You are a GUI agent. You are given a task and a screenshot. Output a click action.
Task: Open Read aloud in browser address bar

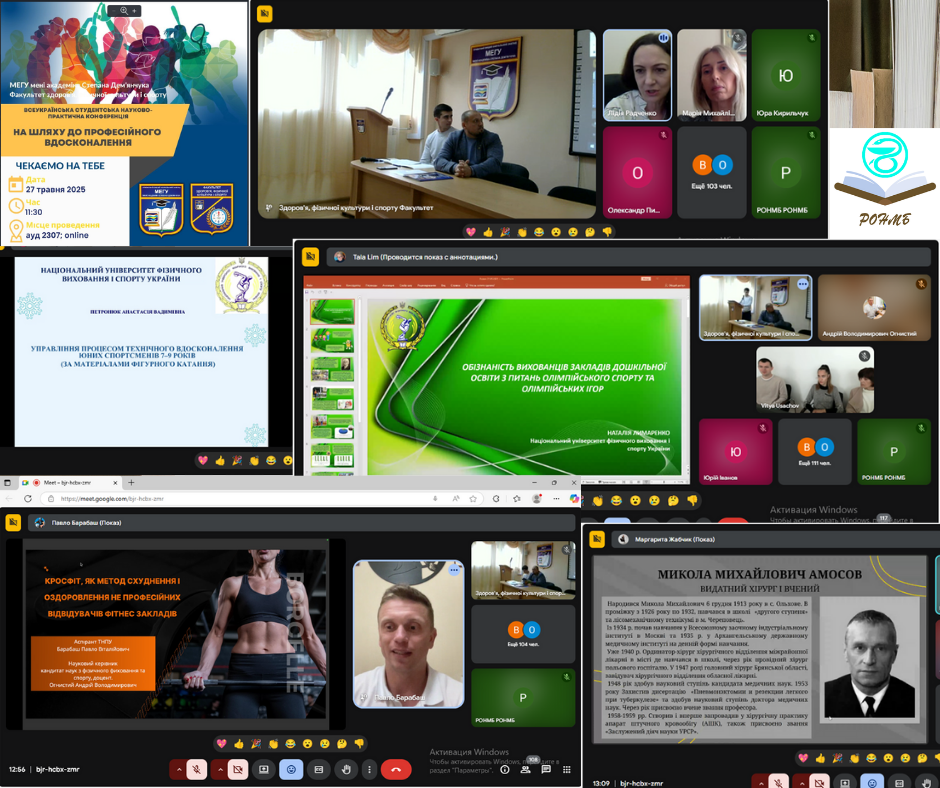click(x=456, y=498)
